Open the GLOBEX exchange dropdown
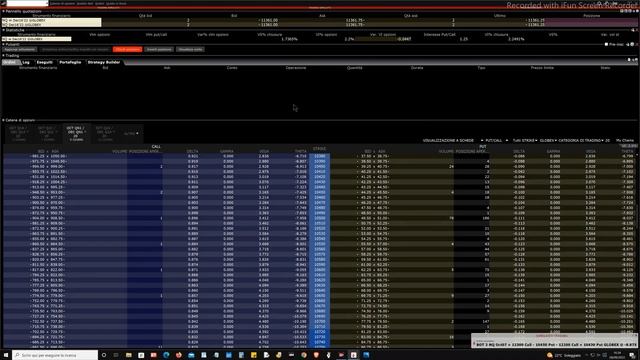 (x=548, y=140)
